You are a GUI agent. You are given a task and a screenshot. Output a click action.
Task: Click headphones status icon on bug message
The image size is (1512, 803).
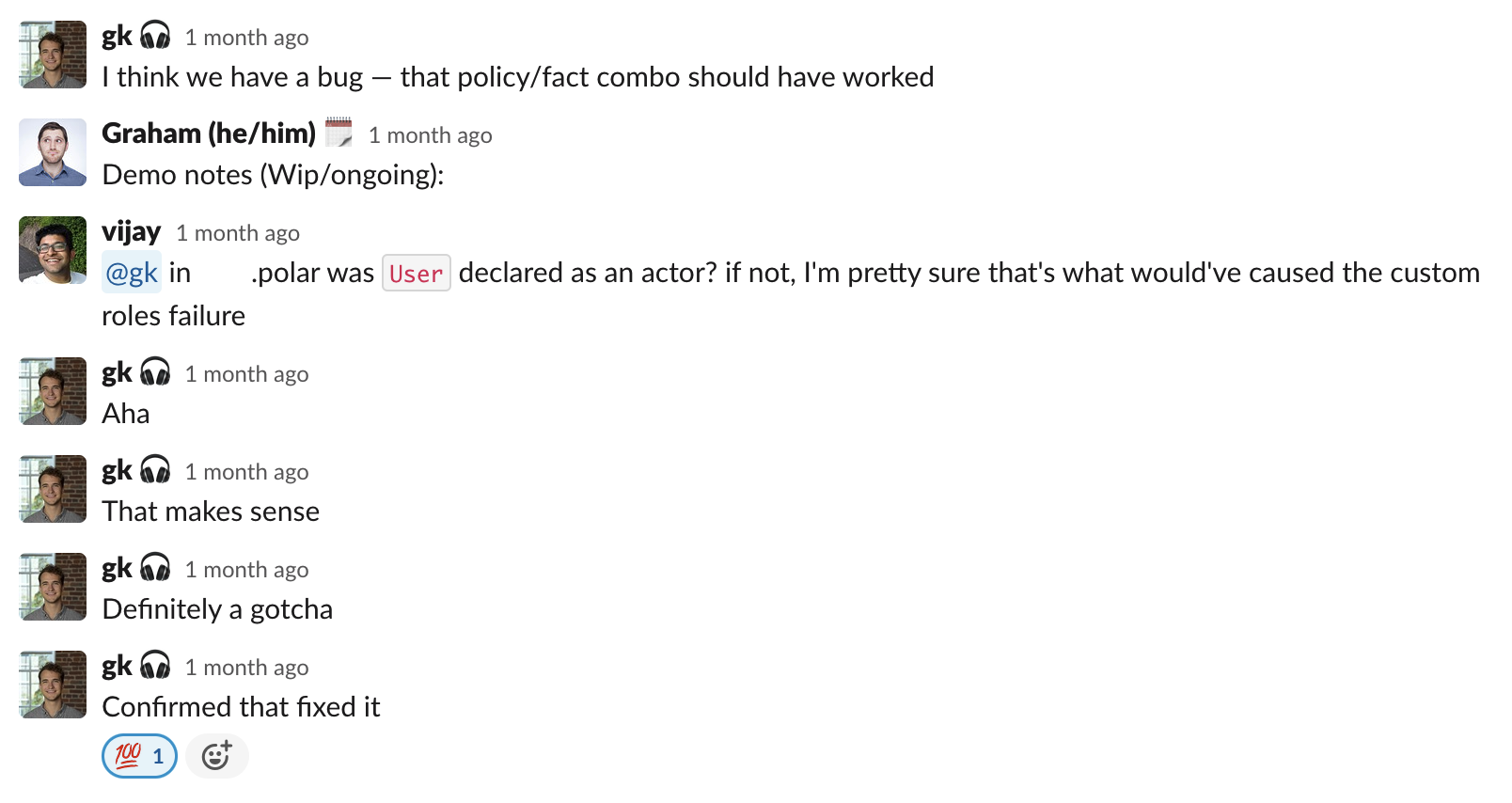pyautogui.click(x=155, y=37)
